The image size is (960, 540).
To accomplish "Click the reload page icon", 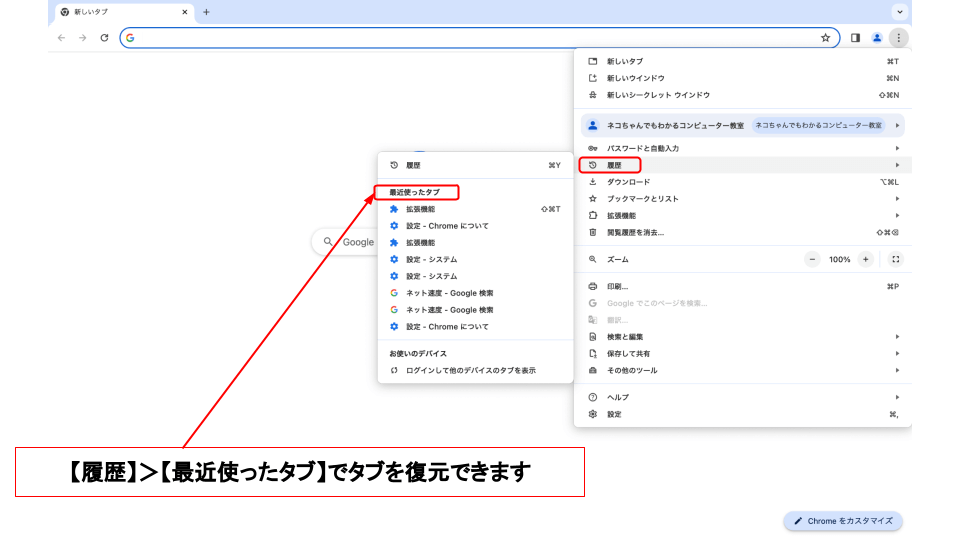I will pyautogui.click(x=104, y=38).
